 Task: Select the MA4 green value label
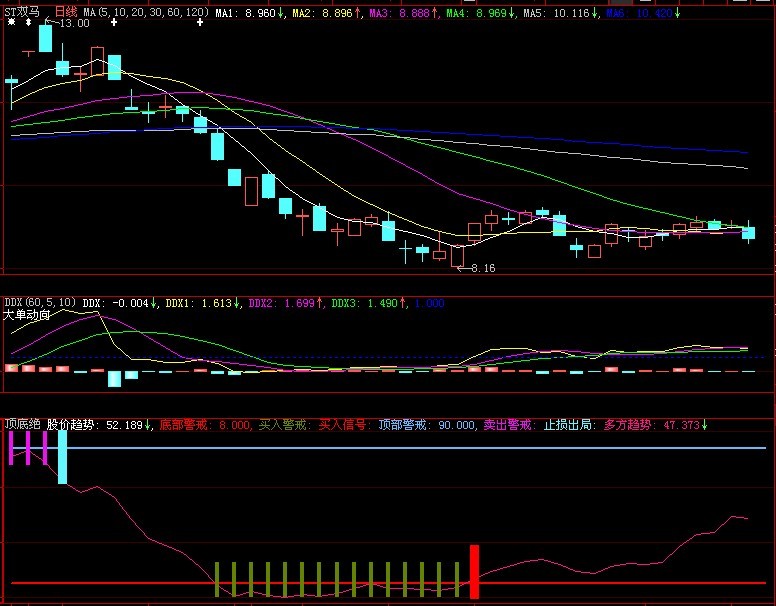coord(479,11)
